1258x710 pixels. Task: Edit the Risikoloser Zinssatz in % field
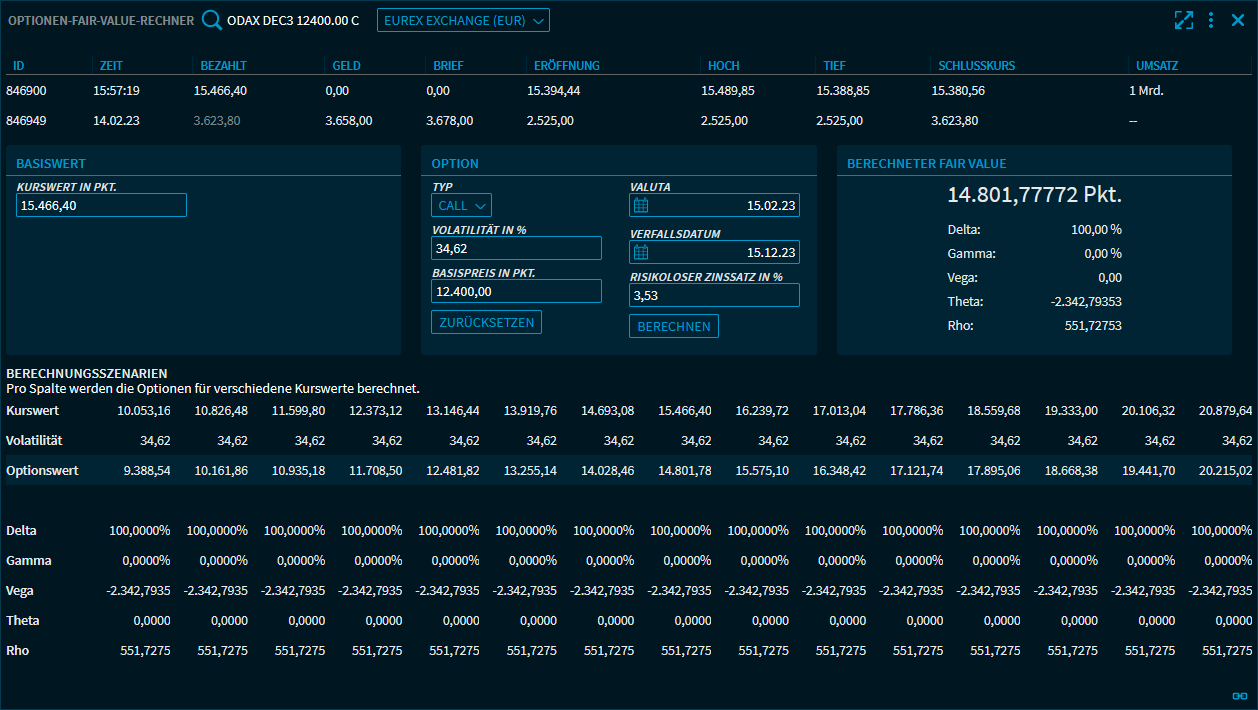714,295
